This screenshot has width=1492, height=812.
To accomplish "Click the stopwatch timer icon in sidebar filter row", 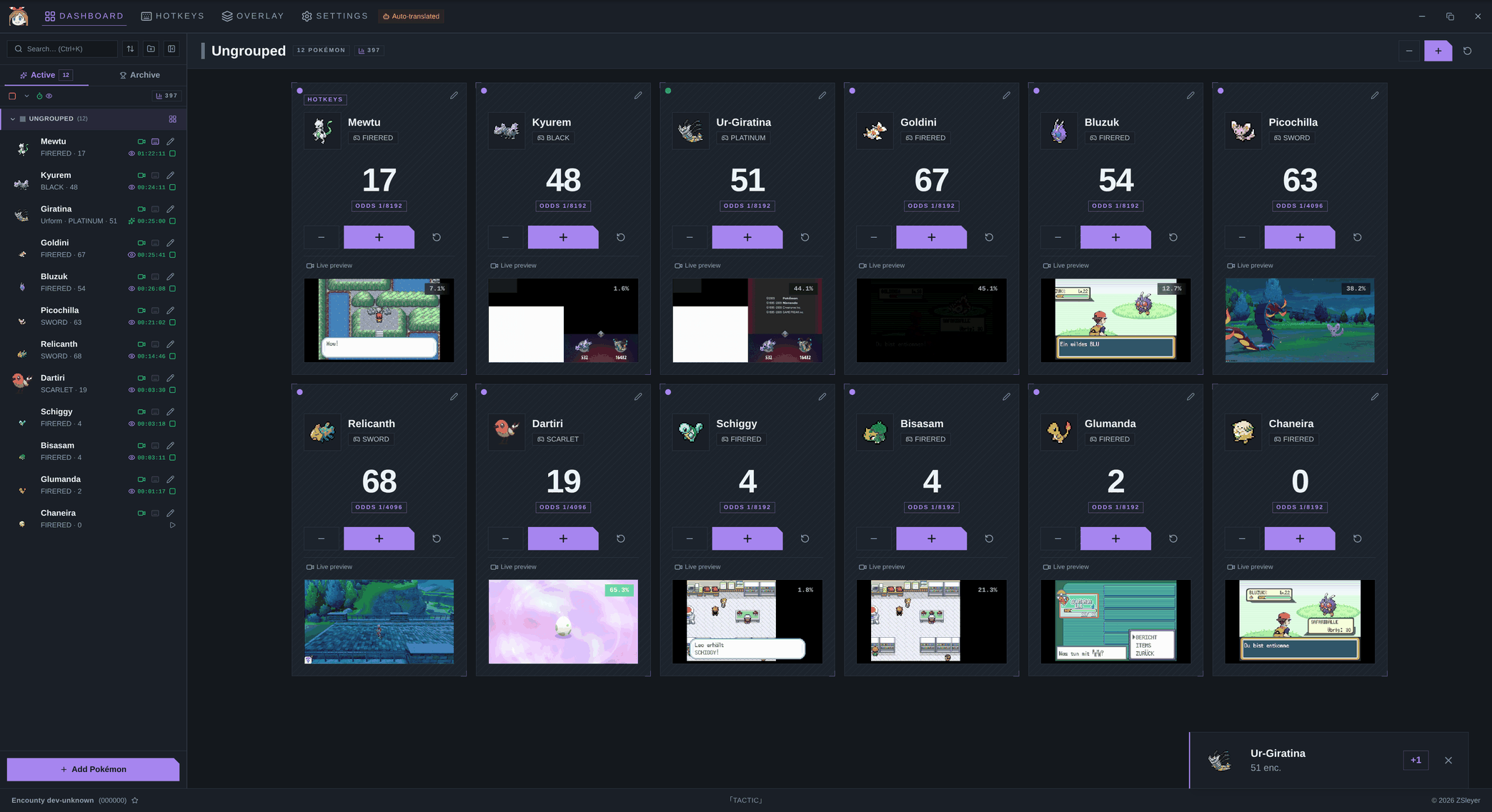I will click(x=39, y=96).
